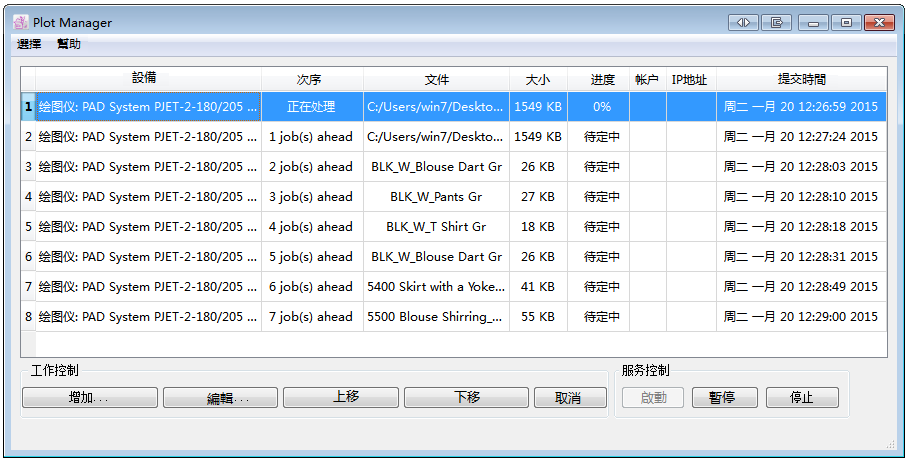Viewport: 908px width, 462px height.
Task: Click the 增加... button
Action: coord(89,398)
